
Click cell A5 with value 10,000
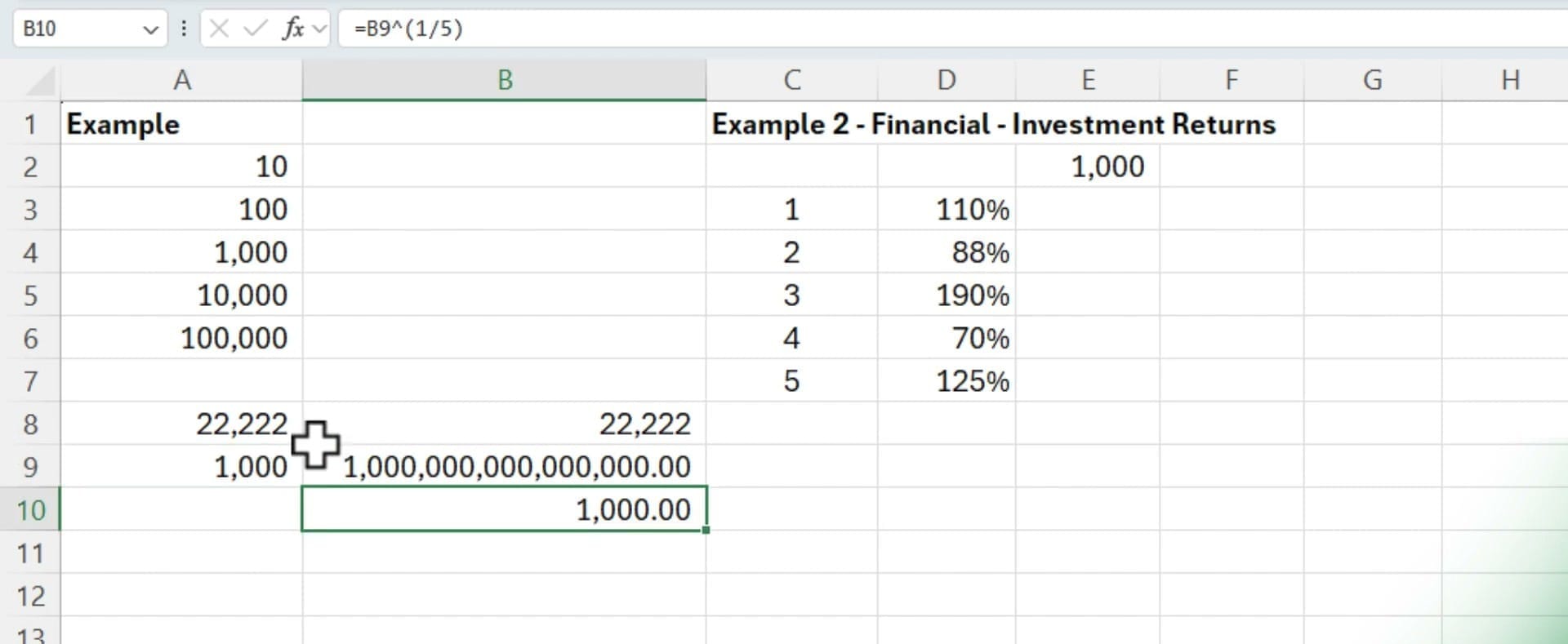tap(181, 295)
